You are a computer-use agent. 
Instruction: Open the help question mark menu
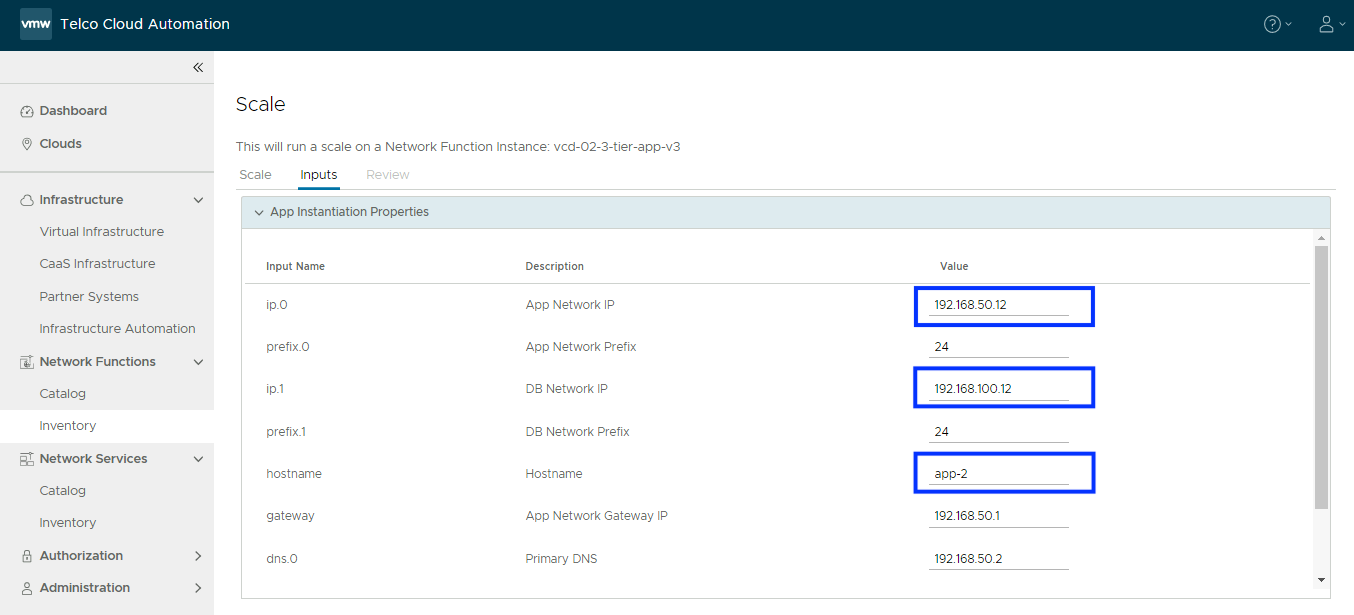click(1272, 24)
